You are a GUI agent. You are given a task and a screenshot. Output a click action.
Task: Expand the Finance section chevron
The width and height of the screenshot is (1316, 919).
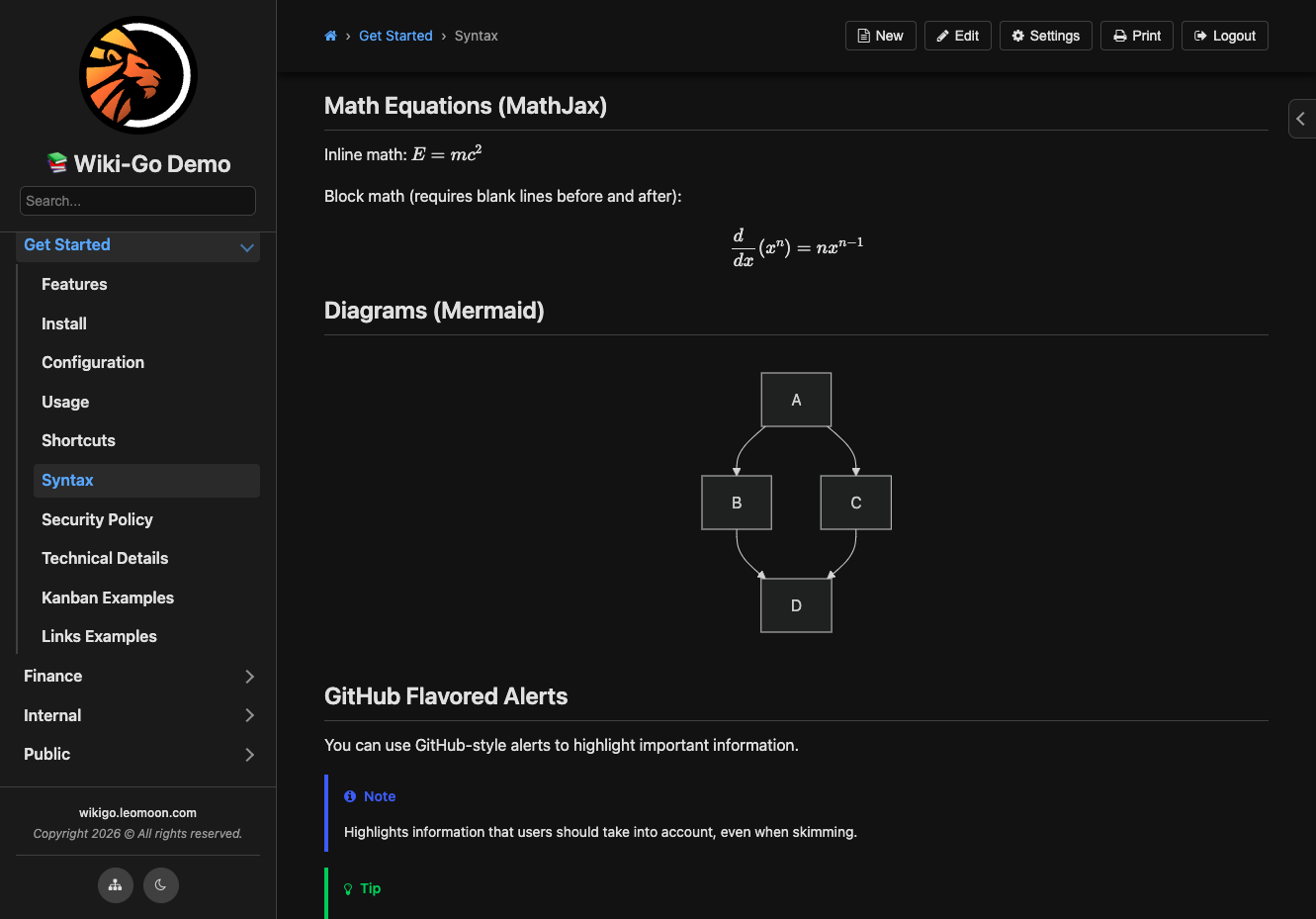click(249, 677)
